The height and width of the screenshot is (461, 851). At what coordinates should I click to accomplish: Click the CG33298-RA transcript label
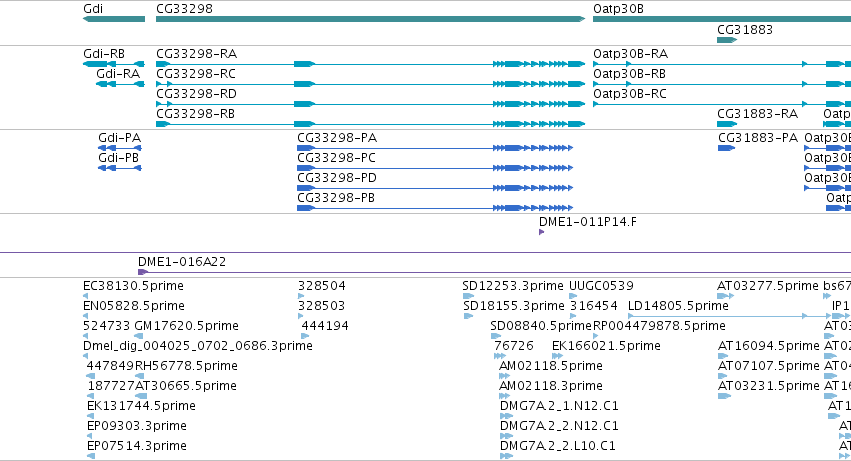[x=196, y=54]
